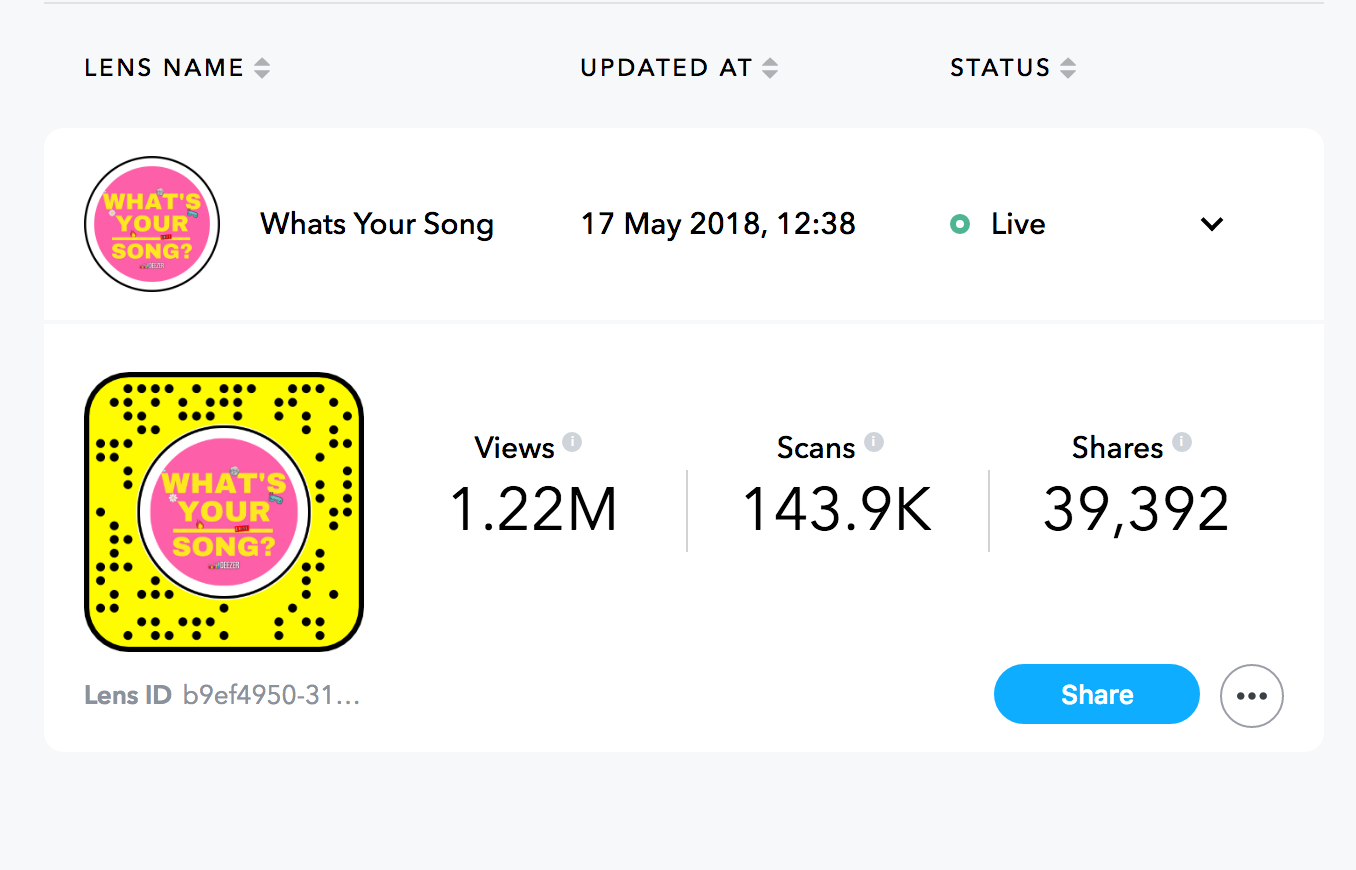Screen dimensions: 1356x870
Task: Click the Shares info icon
Action: (1182, 442)
